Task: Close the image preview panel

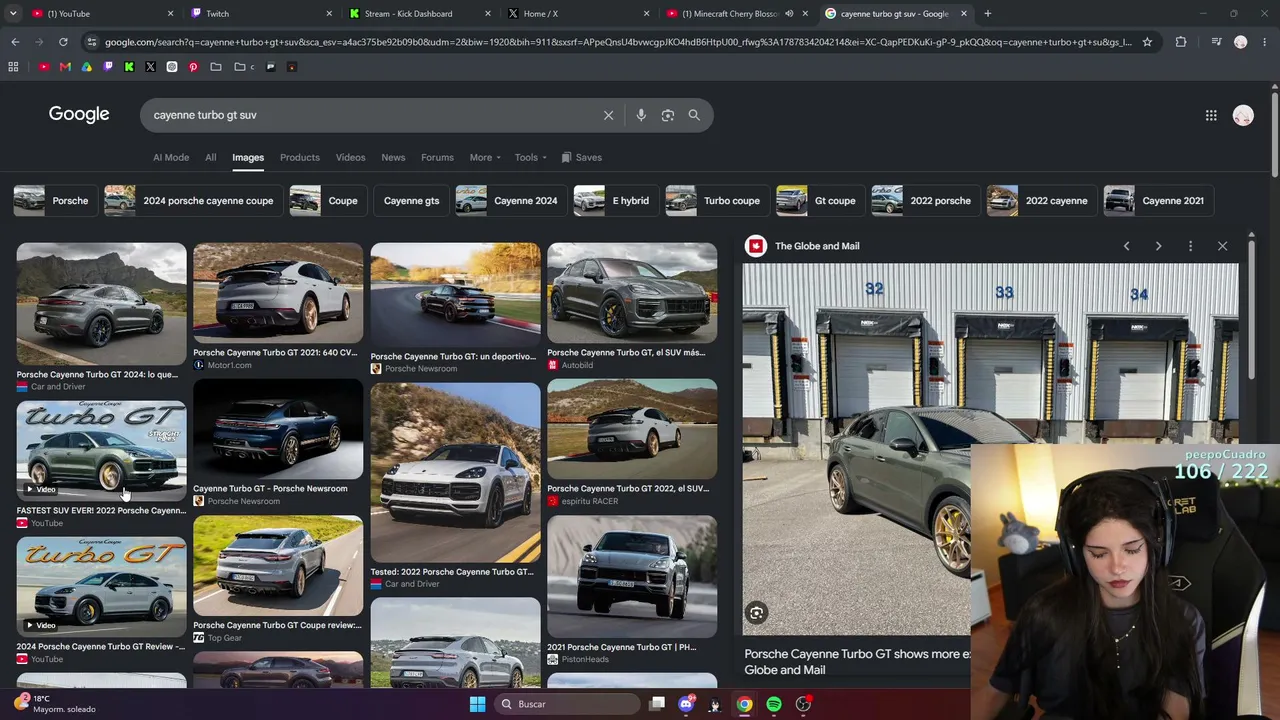Action: [x=1222, y=246]
